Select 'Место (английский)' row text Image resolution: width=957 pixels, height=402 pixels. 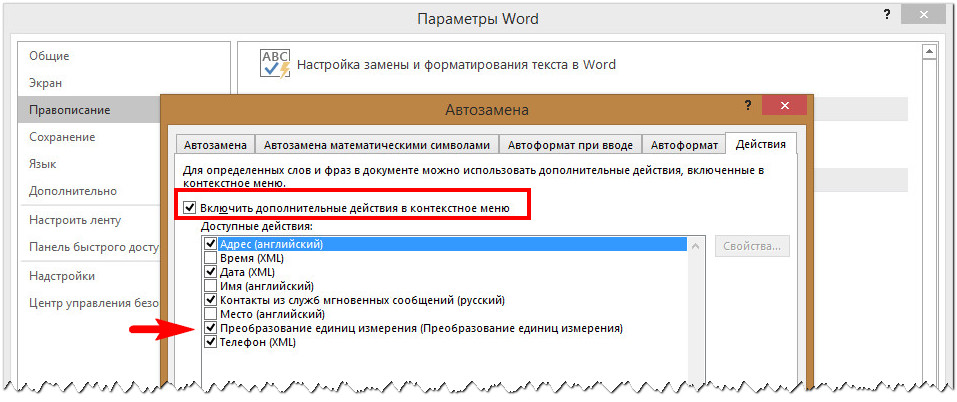pyautogui.click(x=272, y=314)
